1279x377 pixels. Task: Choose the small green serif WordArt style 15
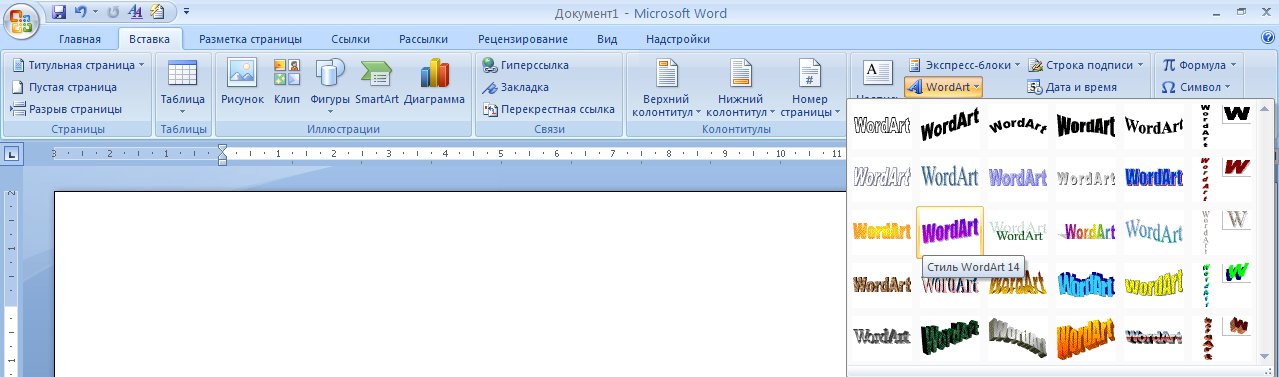point(1018,231)
